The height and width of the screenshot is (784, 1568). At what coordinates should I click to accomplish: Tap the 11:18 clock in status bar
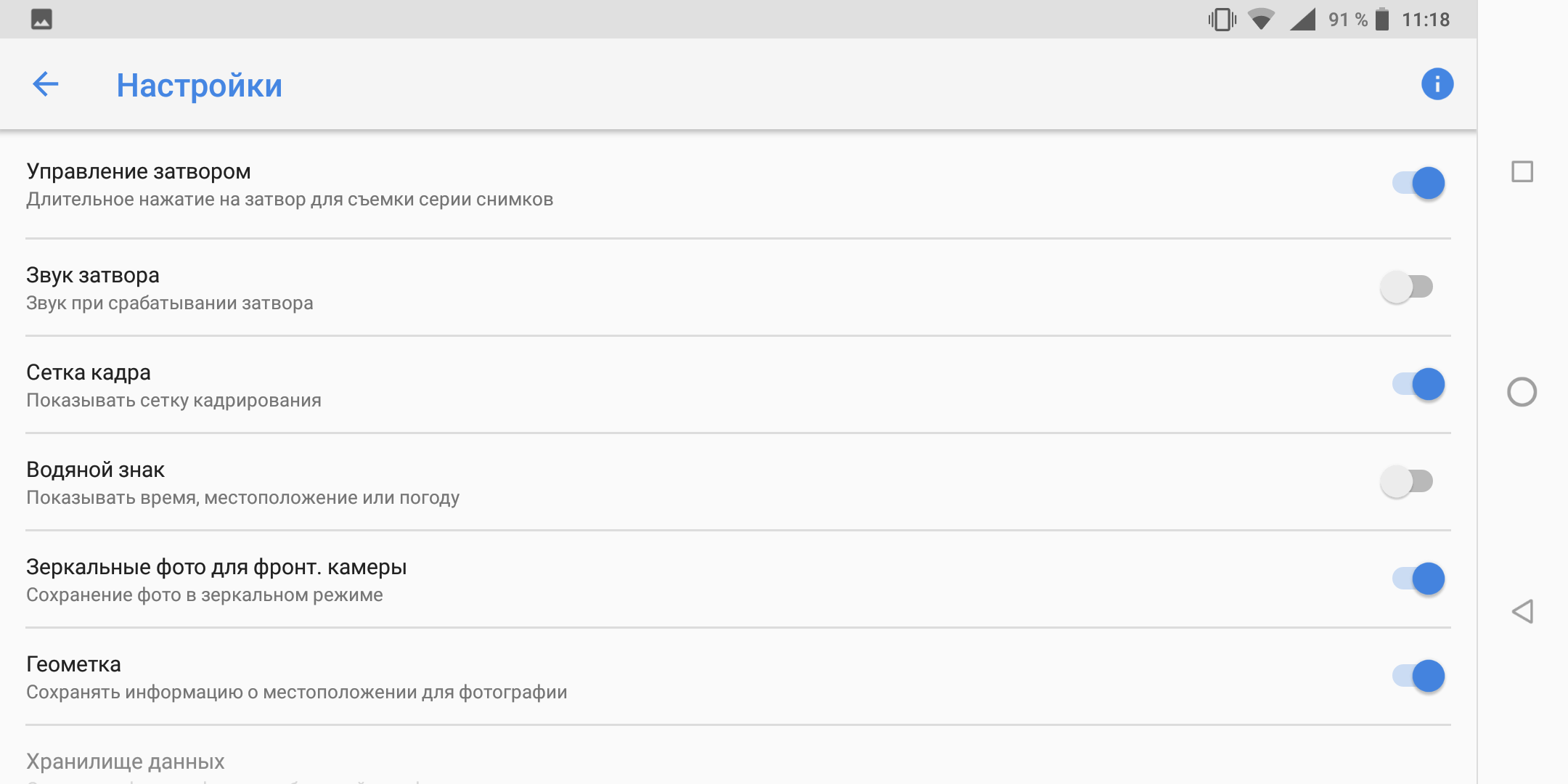[x=1426, y=20]
